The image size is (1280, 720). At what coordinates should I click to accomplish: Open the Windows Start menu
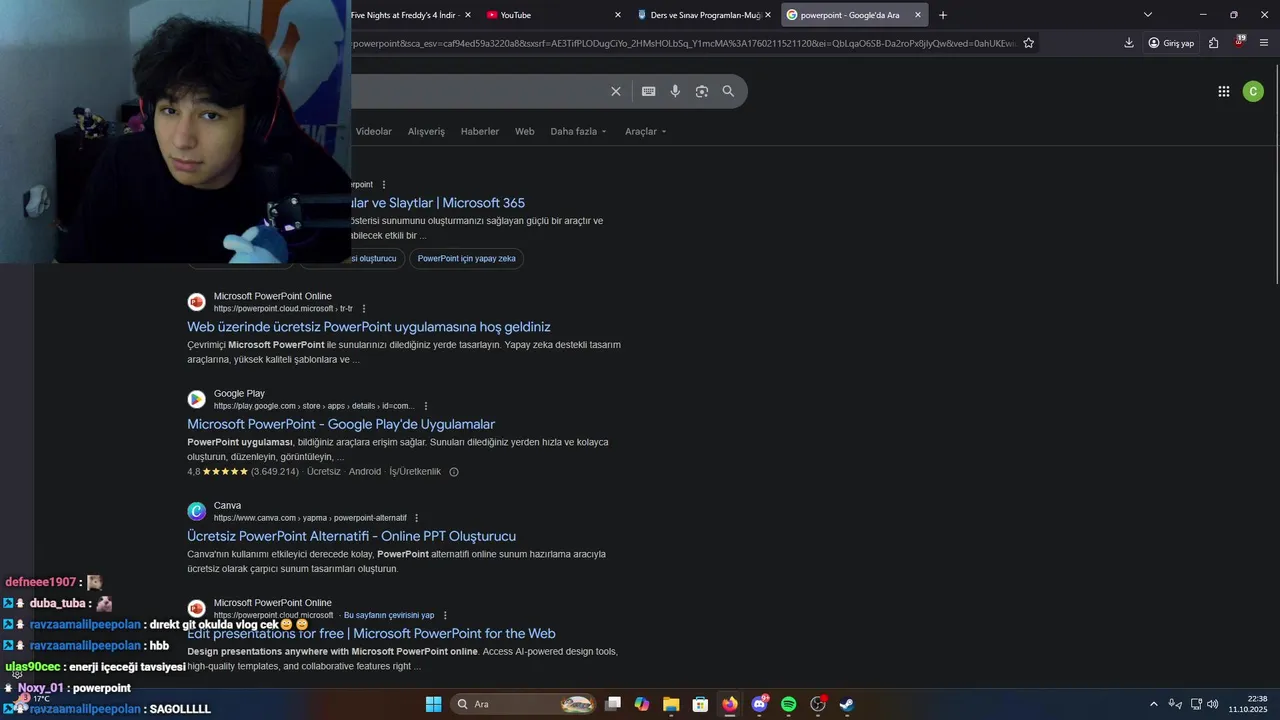point(433,704)
